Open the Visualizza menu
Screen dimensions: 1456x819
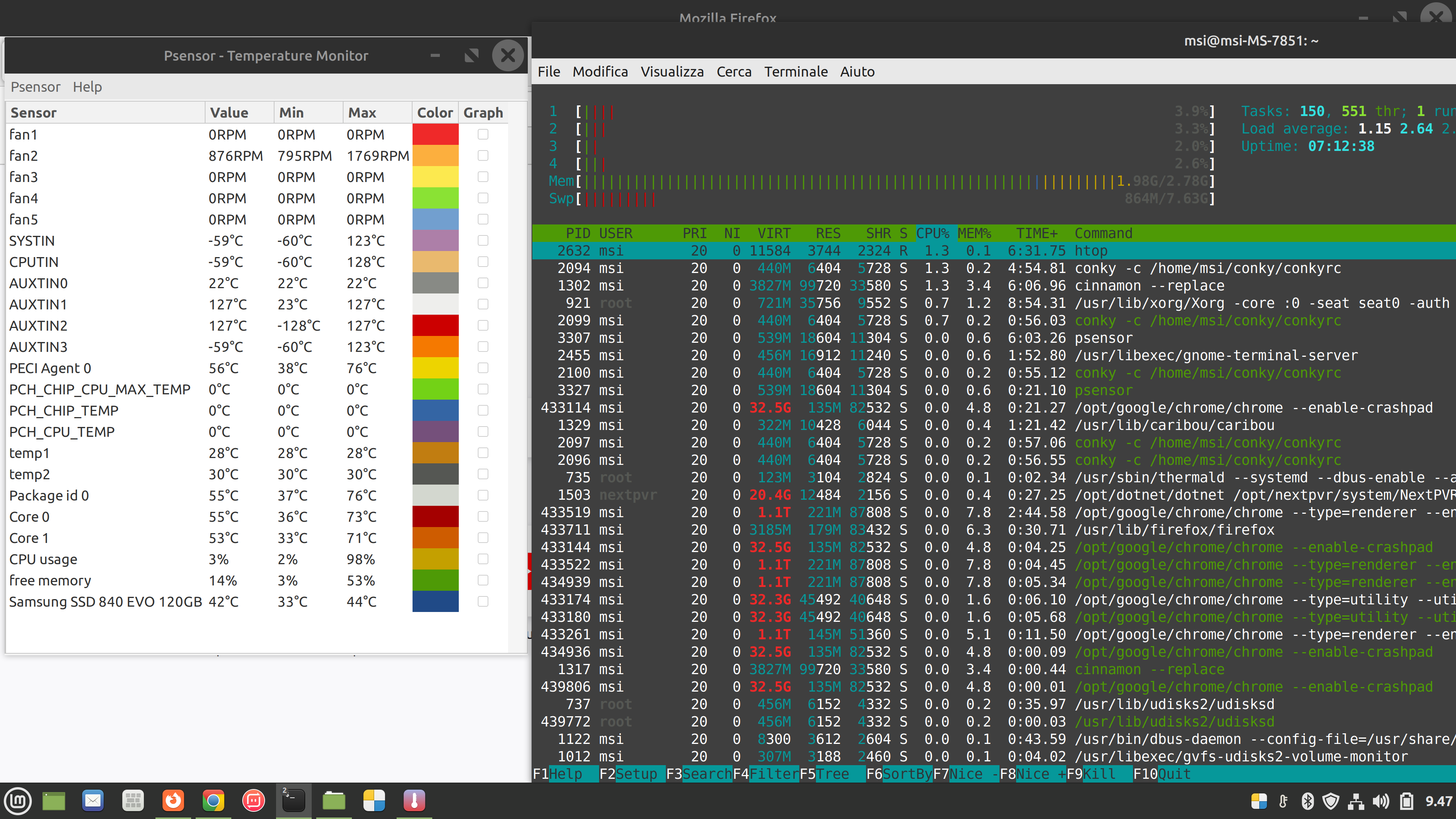point(672,72)
